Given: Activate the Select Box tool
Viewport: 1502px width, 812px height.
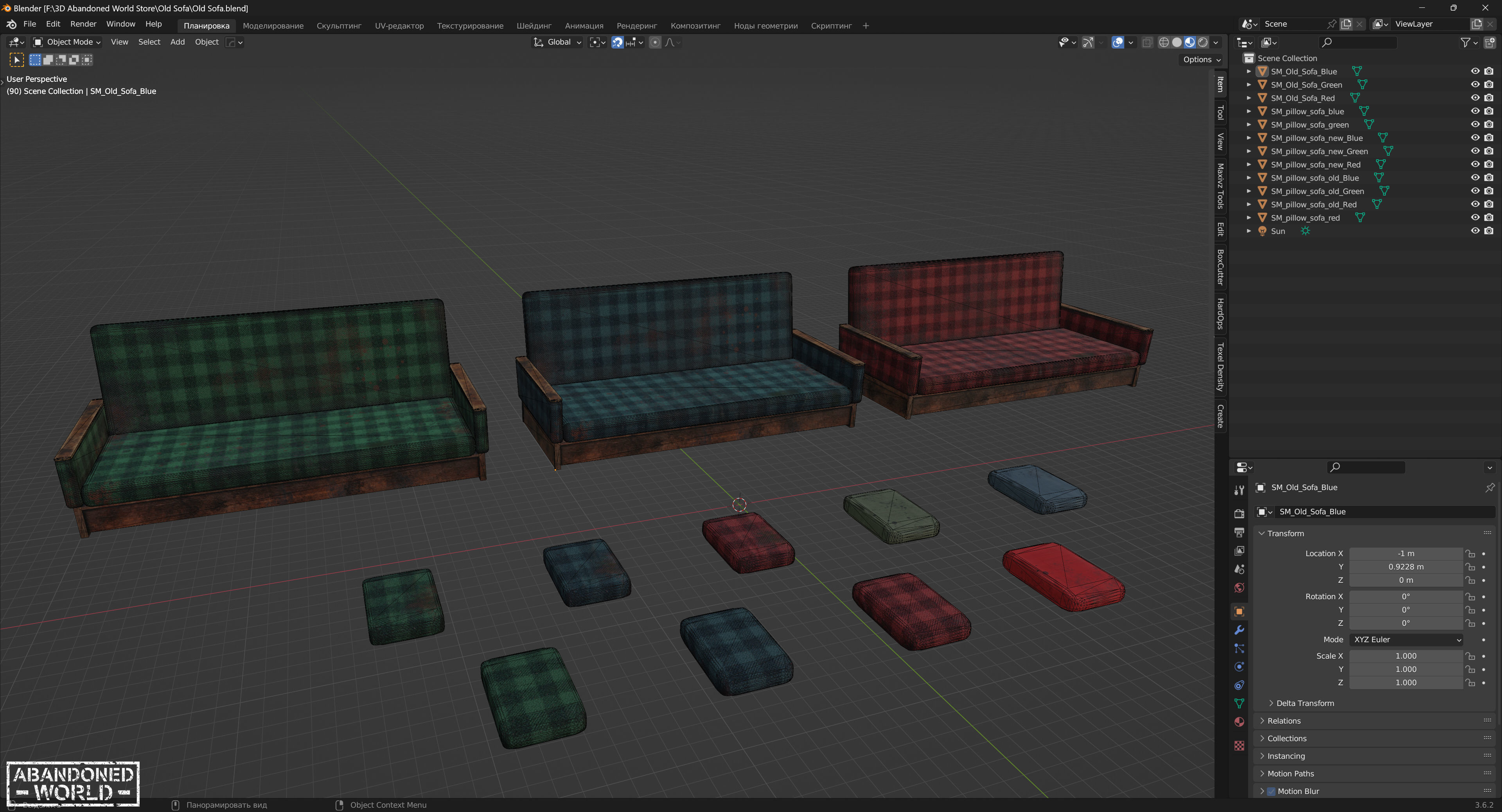Looking at the screenshot, I should tap(16, 59).
